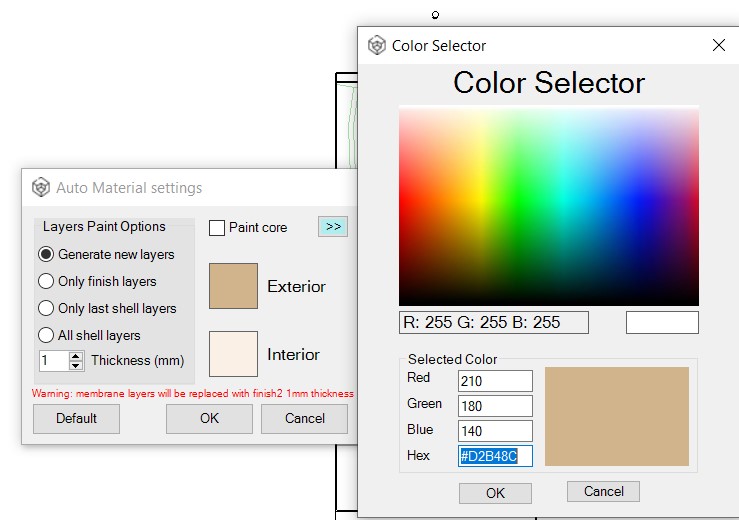Select All shell layers radio button
739x520 pixels.
point(46,335)
